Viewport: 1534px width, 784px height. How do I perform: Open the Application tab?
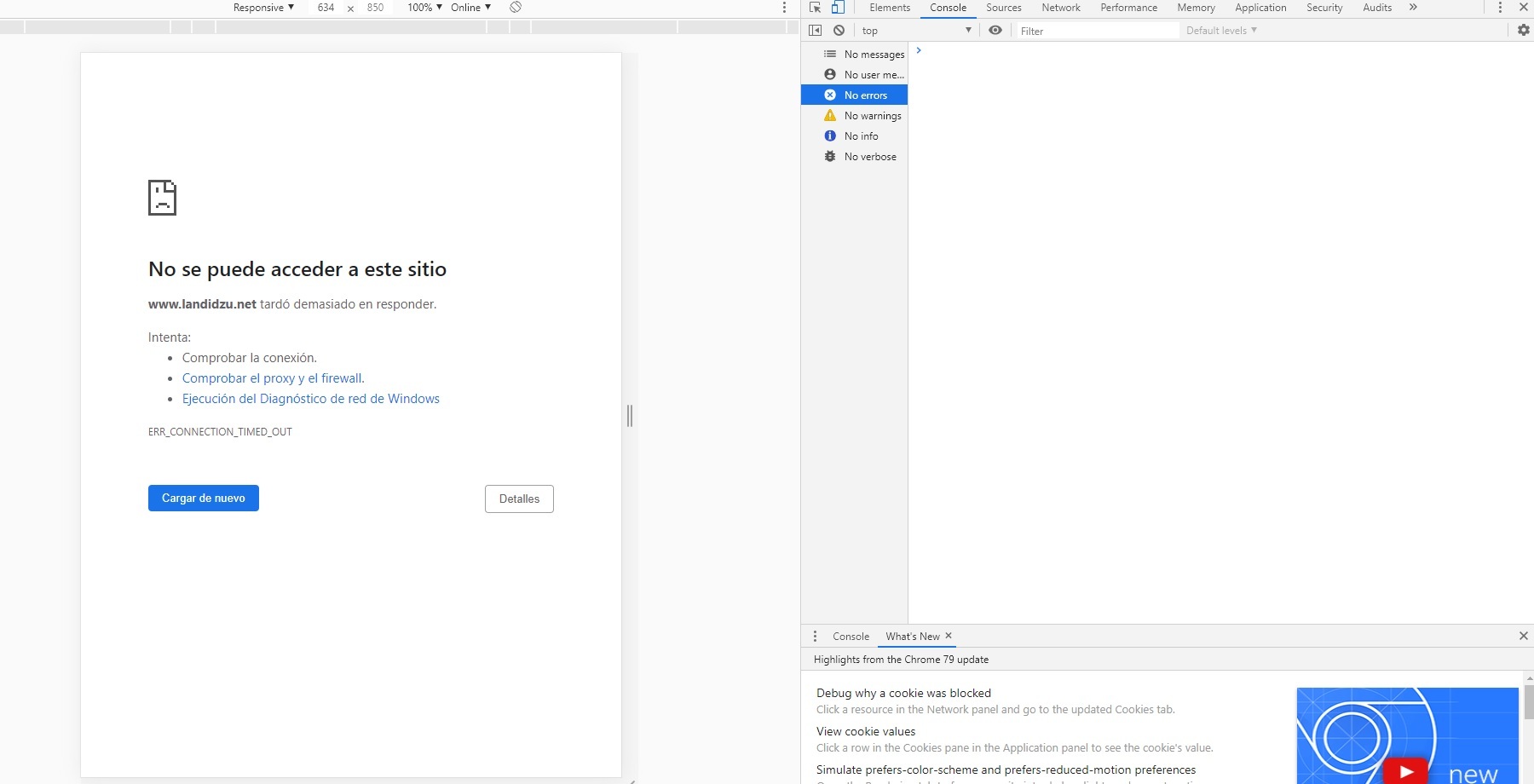point(1261,8)
